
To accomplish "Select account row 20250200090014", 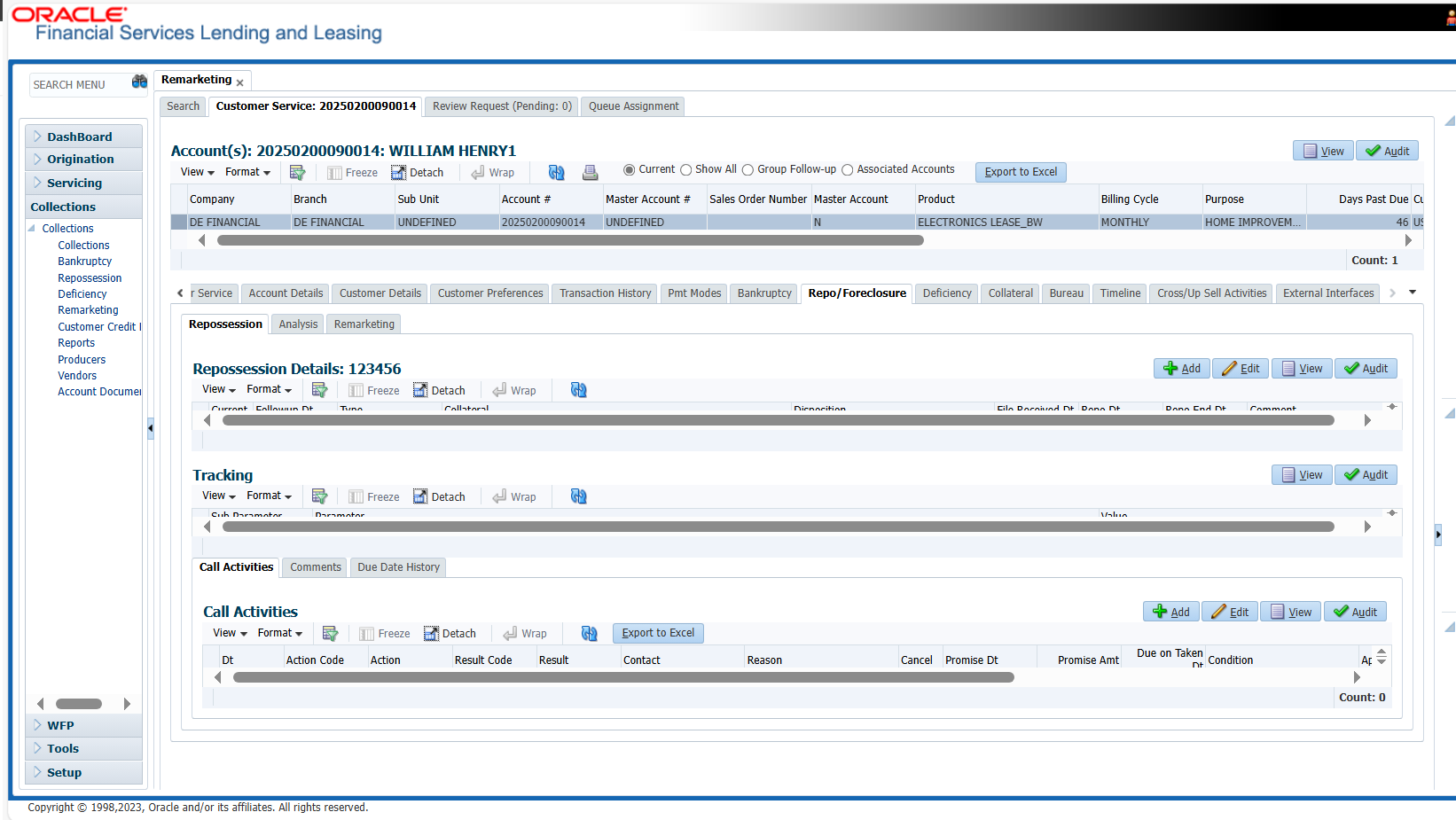I will [x=796, y=223].
